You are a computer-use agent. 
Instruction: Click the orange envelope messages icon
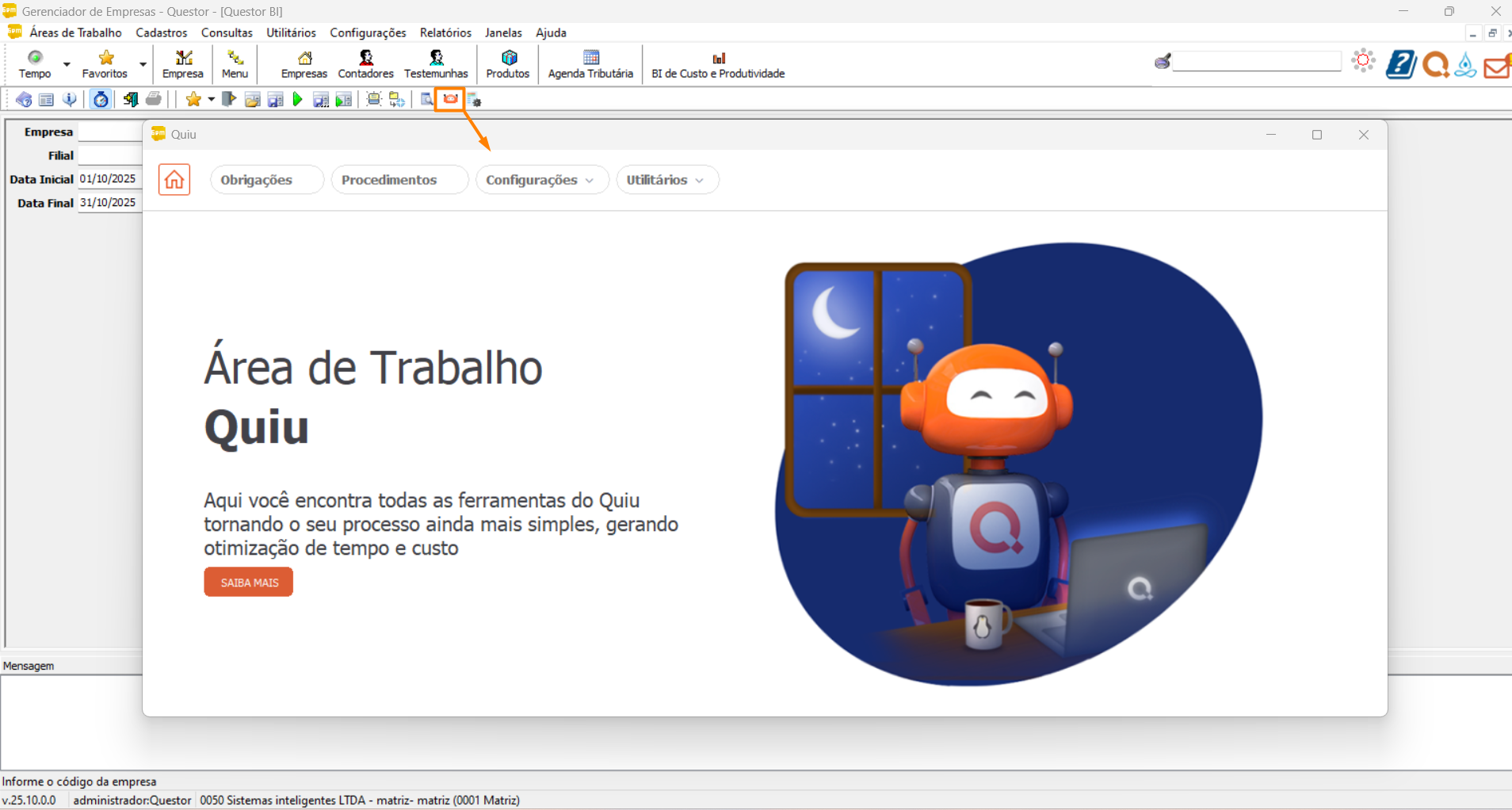(1496, 66)
